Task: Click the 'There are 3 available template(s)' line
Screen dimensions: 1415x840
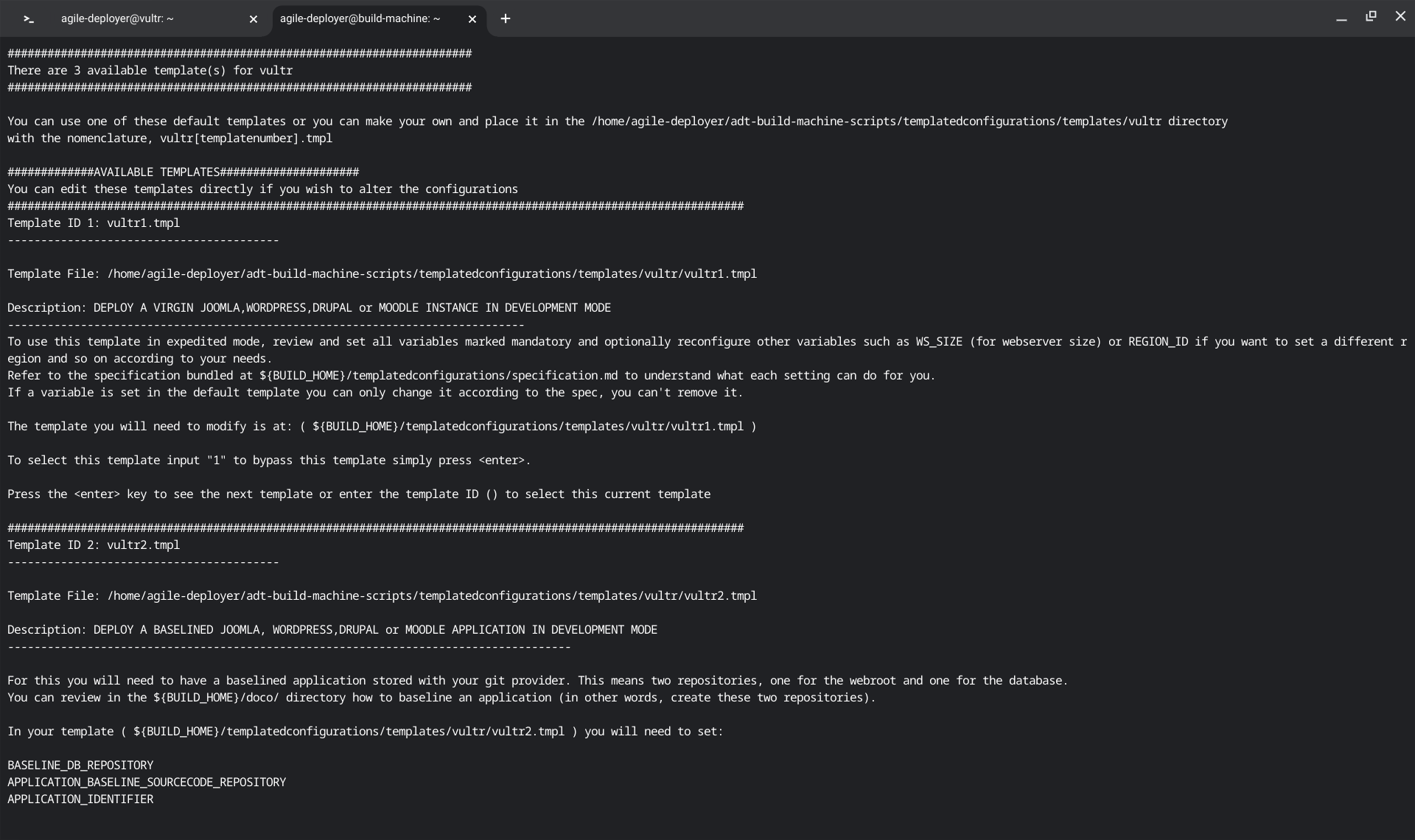Action: pos(150,71)
